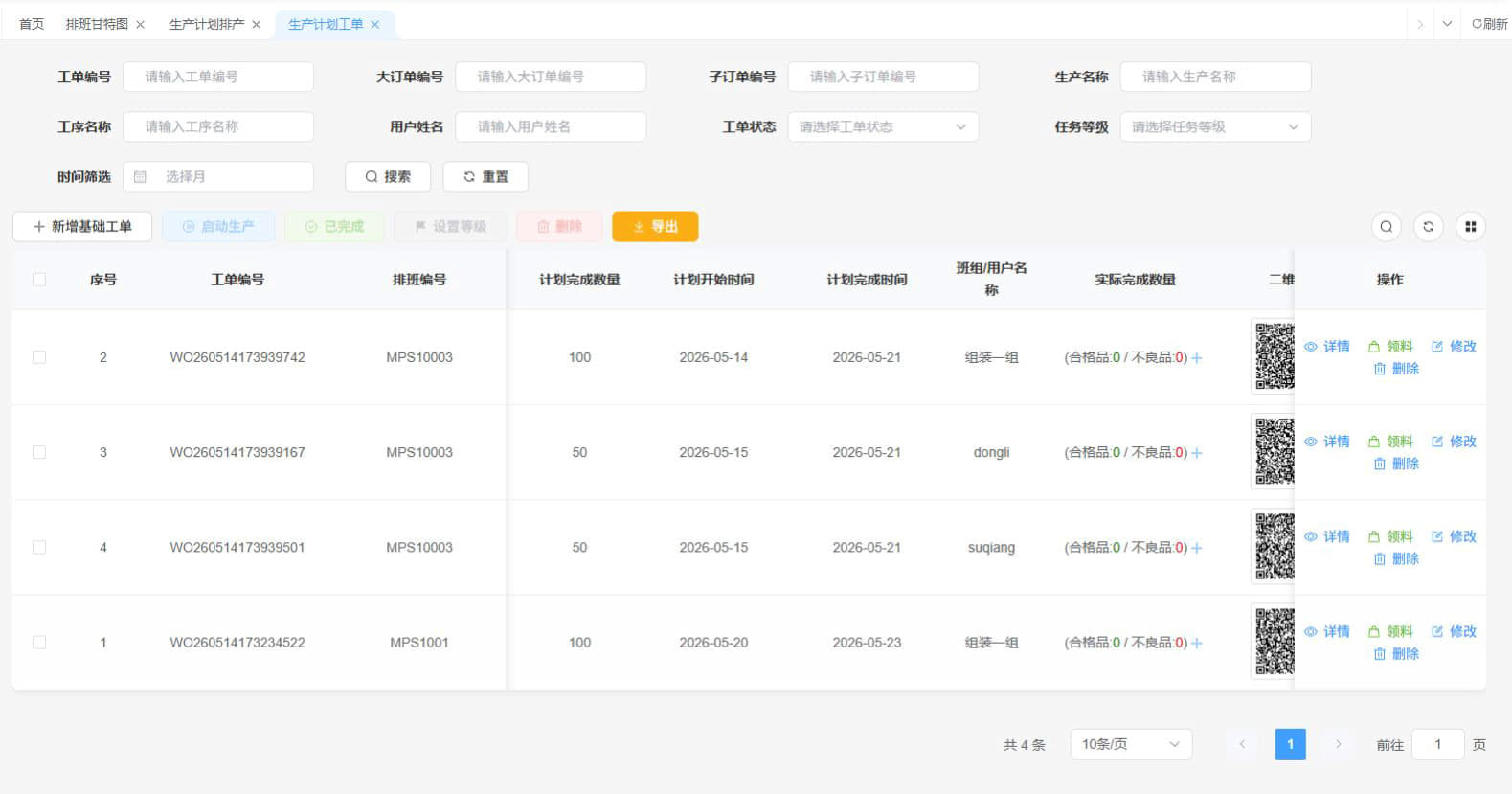Viewport: 1512px width, 794px height.
Task: Focus the 生产名称 input field
Action: [x=1215, y=77]
